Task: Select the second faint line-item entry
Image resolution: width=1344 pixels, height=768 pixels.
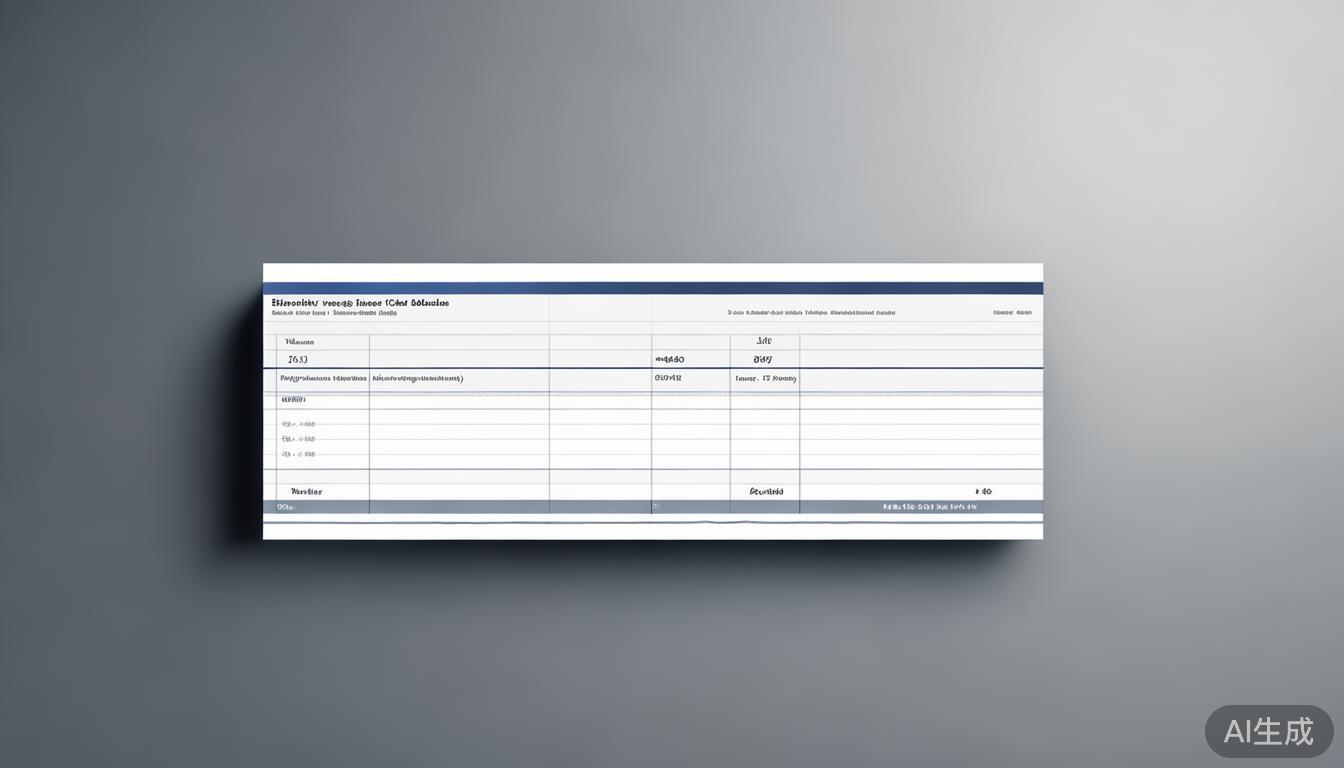Action: coord(298,439)
